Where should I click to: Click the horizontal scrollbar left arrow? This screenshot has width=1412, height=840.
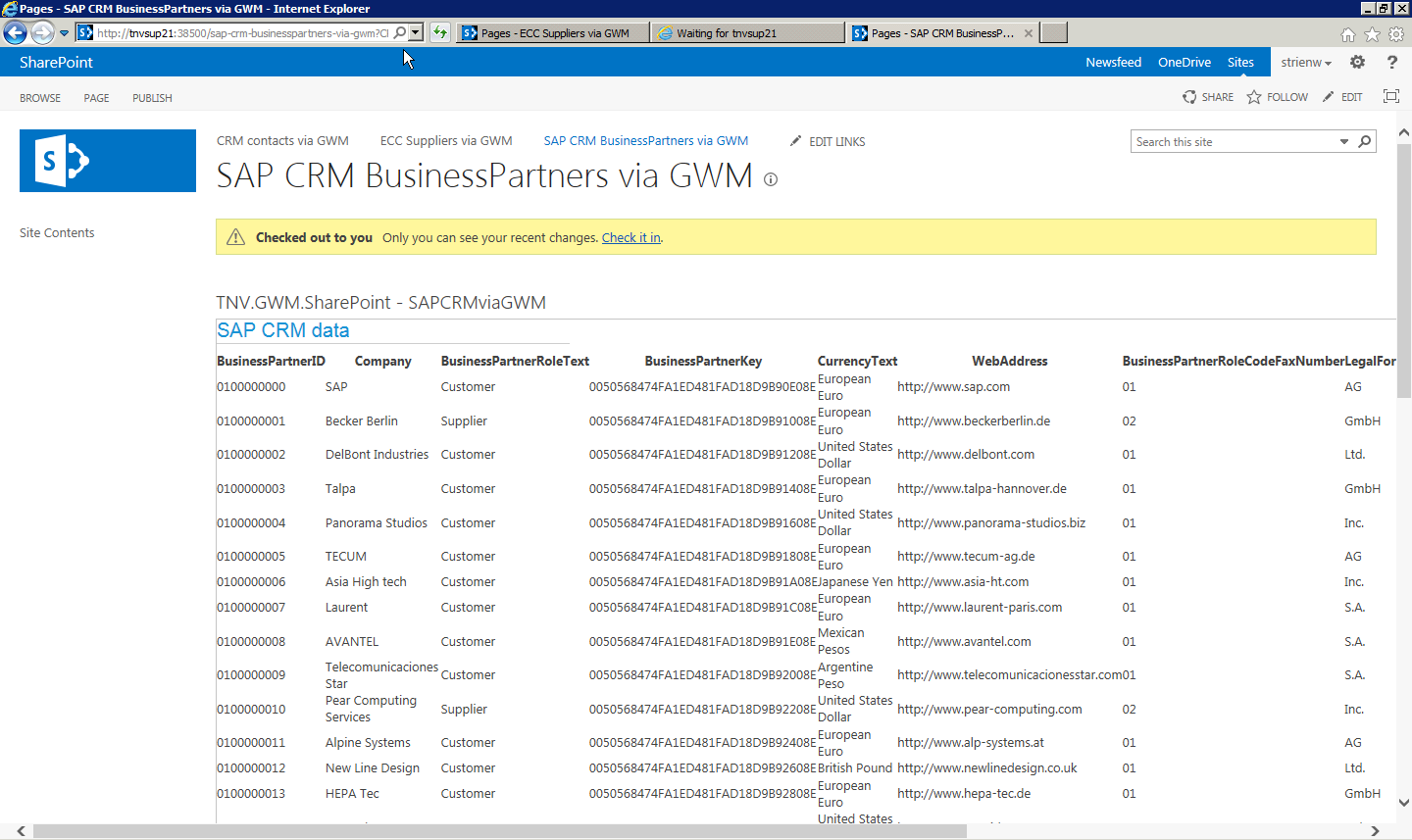pyautogui.click(x=22, y=831)
